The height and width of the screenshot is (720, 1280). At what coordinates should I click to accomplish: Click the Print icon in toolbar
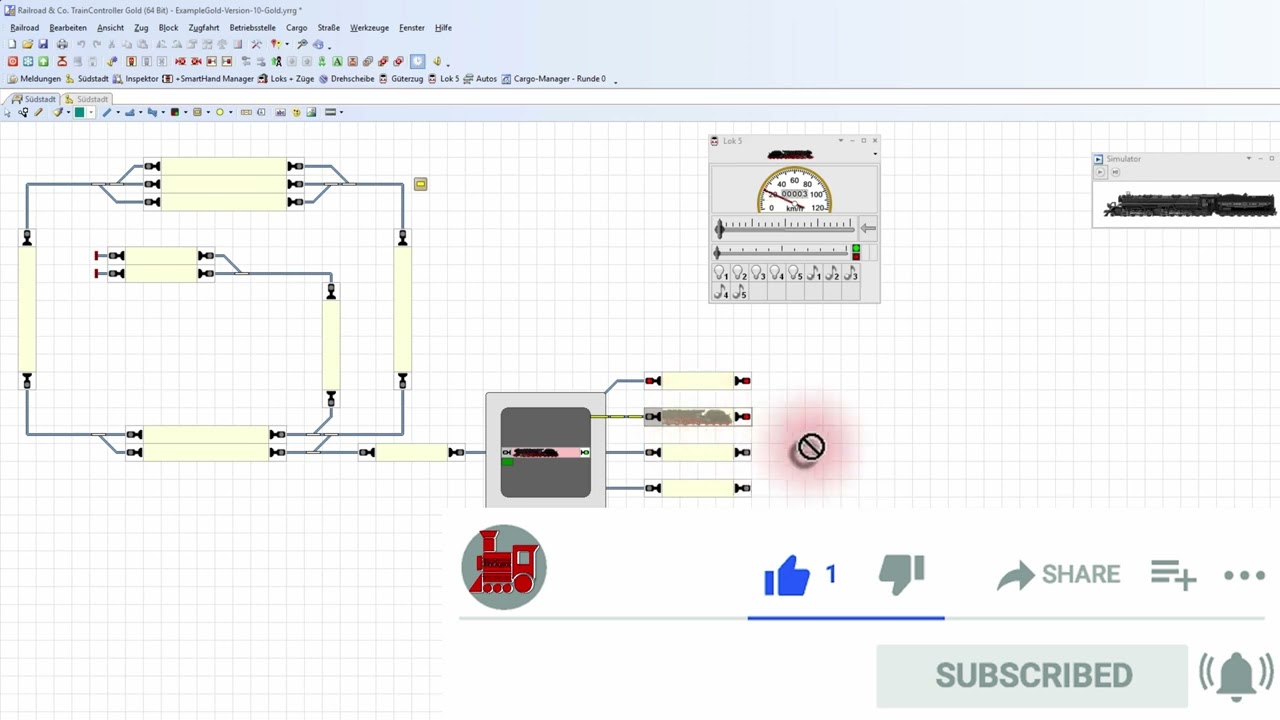click(x=62, y=44)
